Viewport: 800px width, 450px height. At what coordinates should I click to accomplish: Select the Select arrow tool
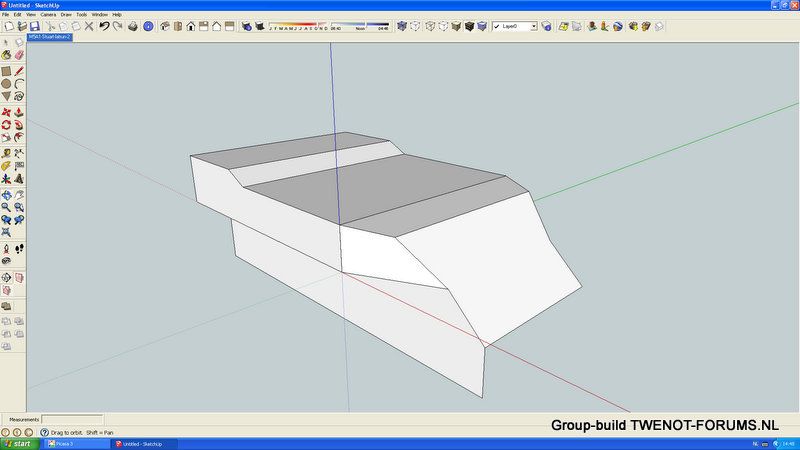[x=6, y=42]
